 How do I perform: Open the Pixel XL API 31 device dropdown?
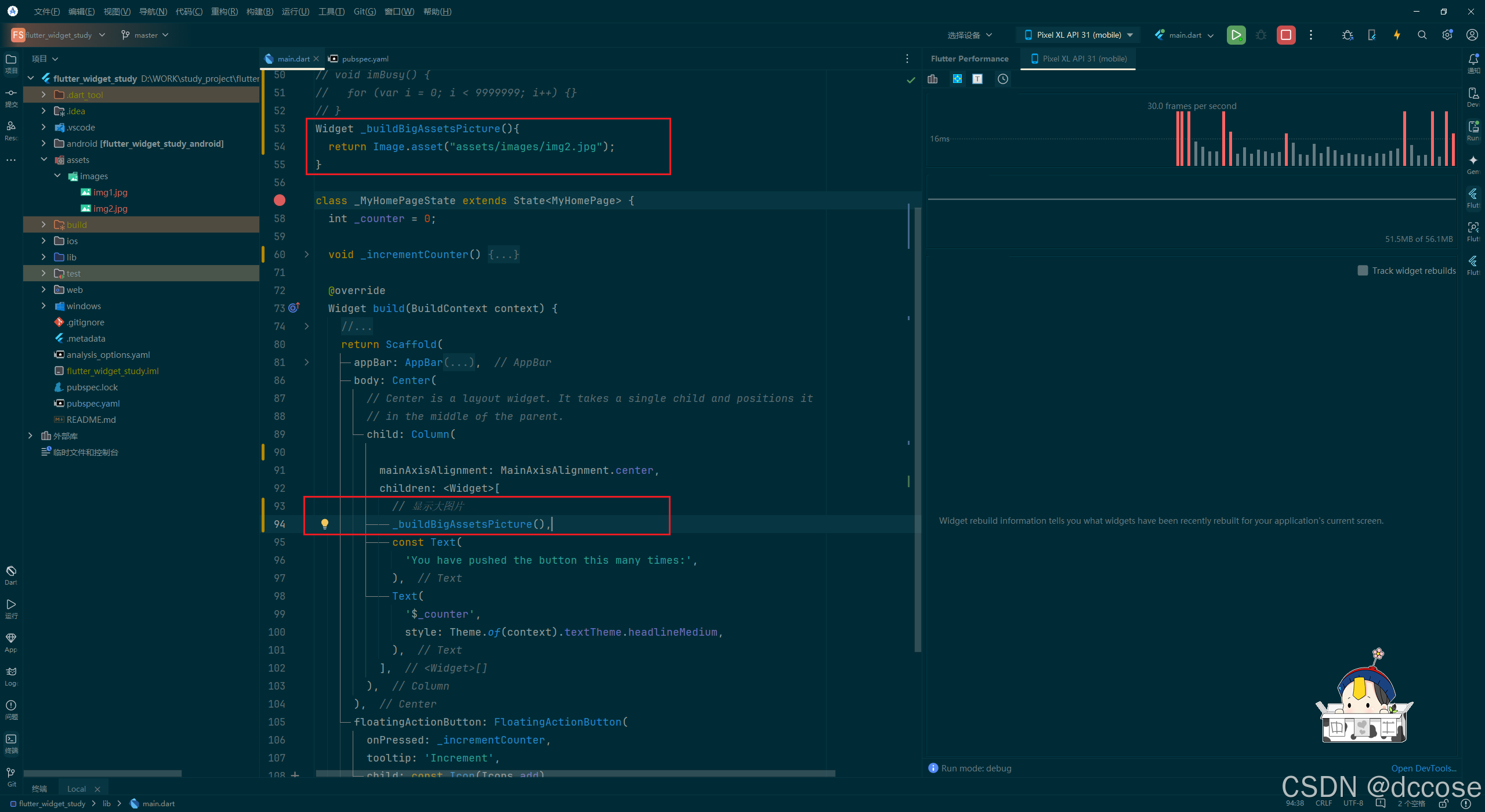(1078, 35)
